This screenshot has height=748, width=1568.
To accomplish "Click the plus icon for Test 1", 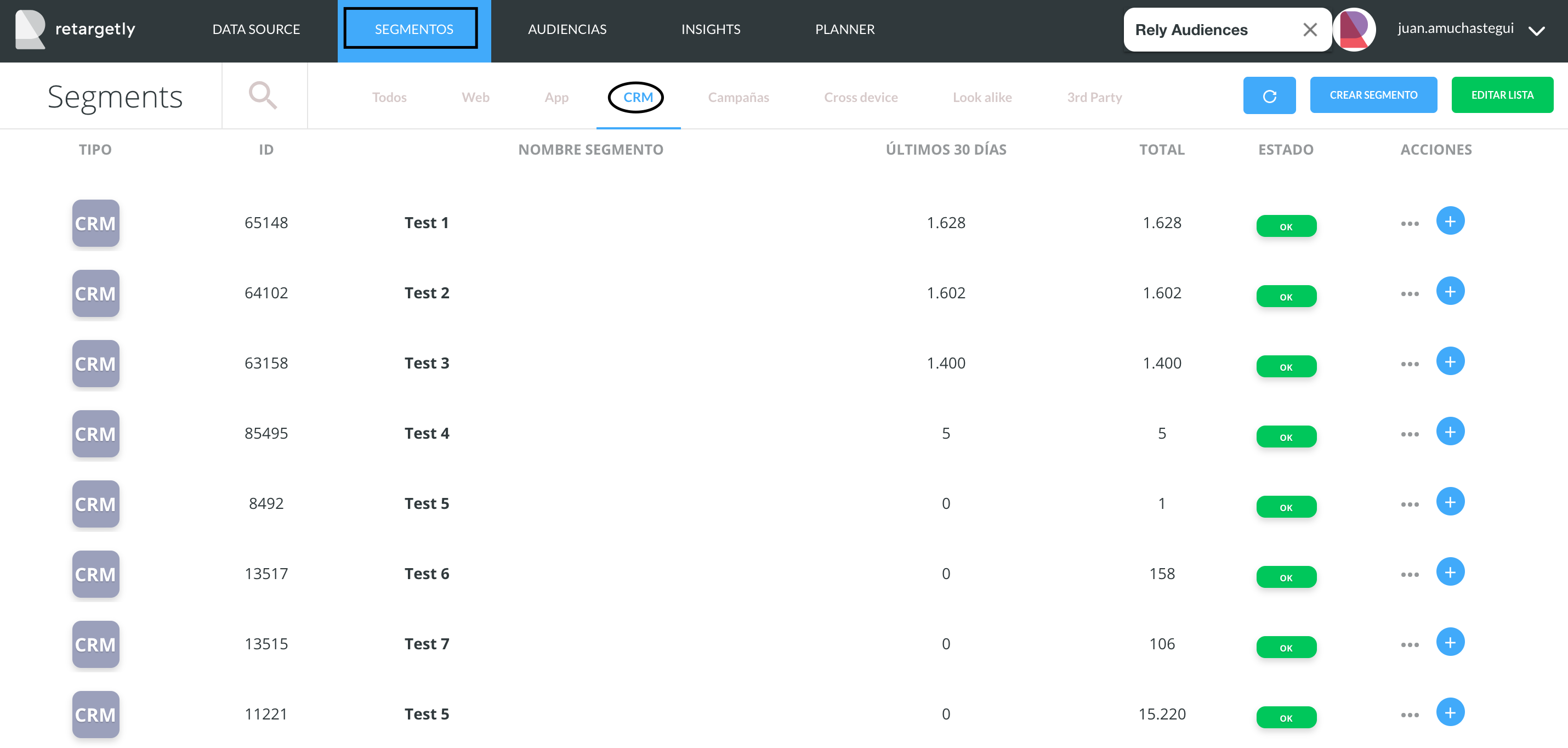I will [1450, 221].
